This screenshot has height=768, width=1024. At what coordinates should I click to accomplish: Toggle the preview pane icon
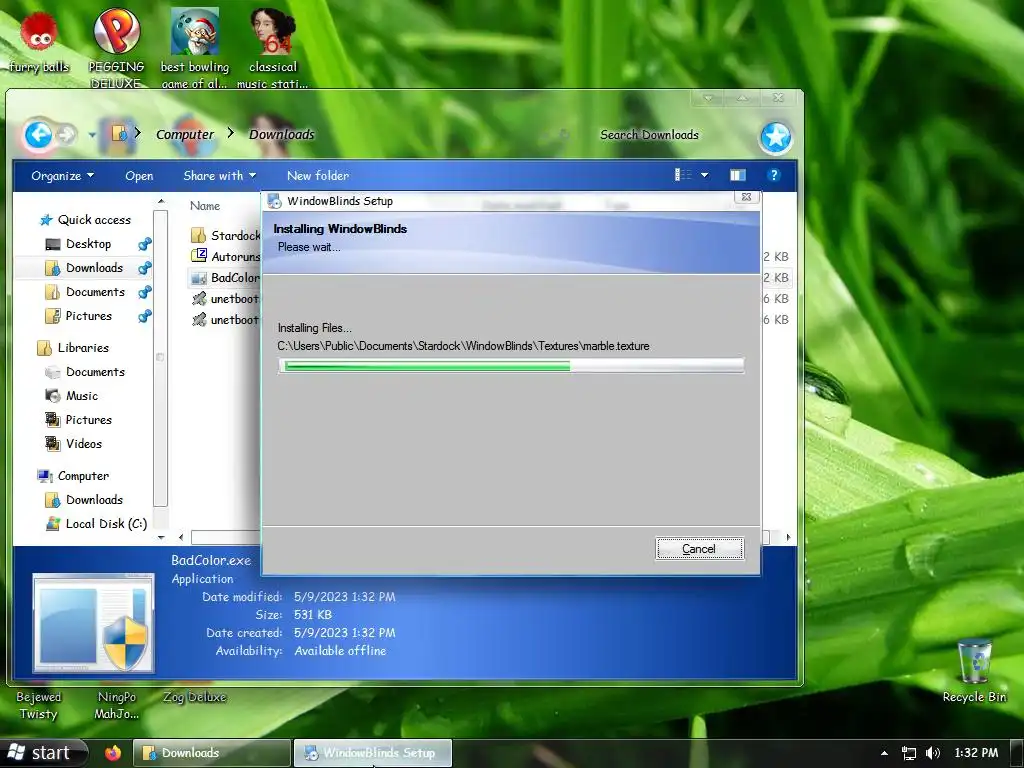[737, 175]
